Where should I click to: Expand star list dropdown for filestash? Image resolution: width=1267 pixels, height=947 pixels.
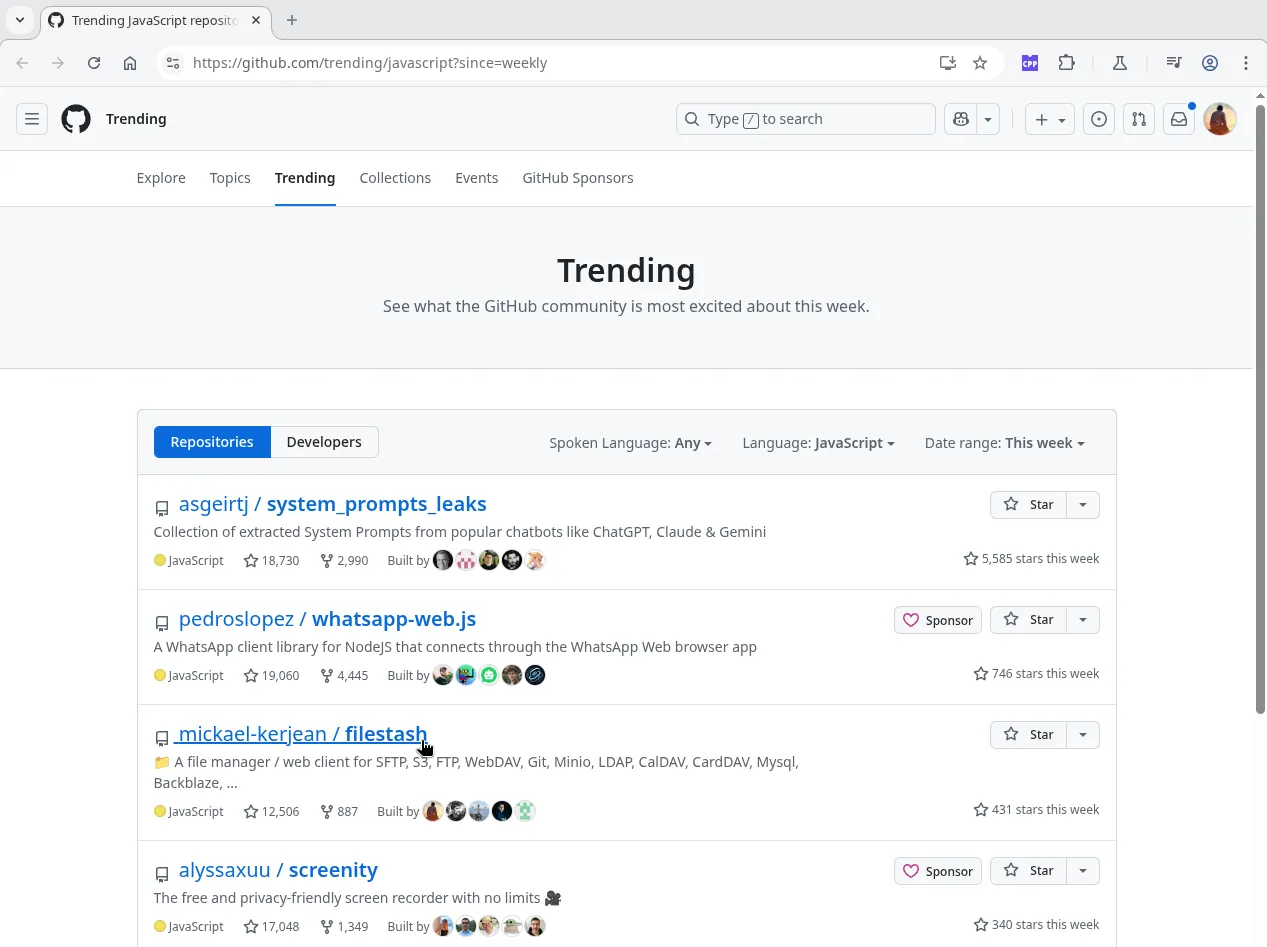pos(1083,735)
